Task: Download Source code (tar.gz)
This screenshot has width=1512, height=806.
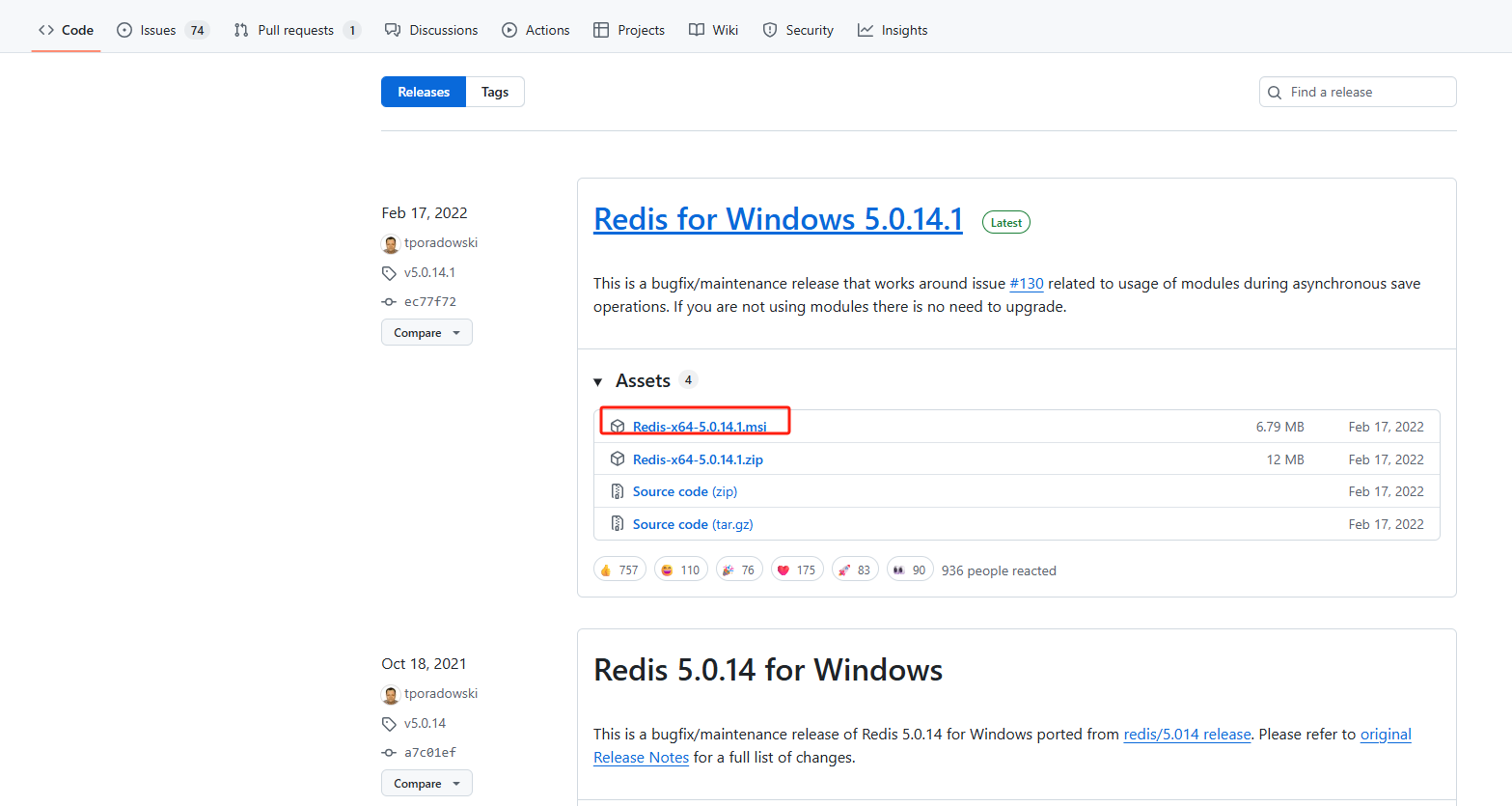Action: pyautogui.click(x=693, y=524)
